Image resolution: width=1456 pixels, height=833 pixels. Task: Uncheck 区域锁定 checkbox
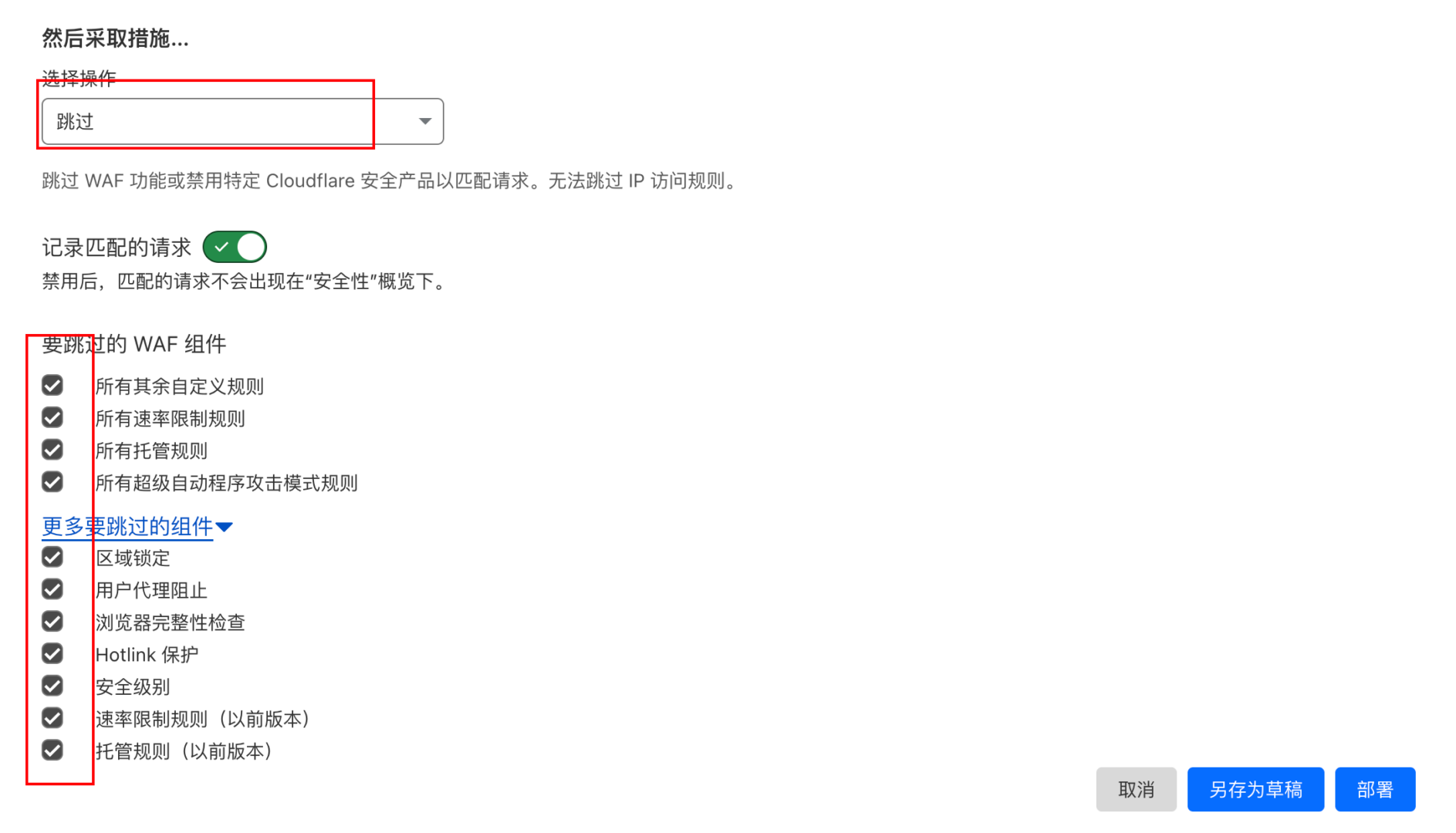(52, 557)
